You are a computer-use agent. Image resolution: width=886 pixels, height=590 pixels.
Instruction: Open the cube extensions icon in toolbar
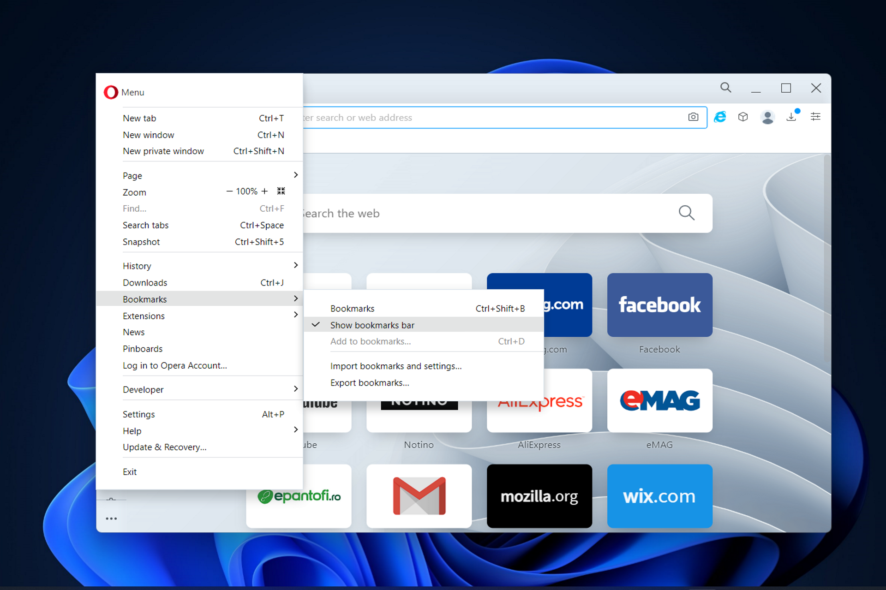[x=743, y=117]
